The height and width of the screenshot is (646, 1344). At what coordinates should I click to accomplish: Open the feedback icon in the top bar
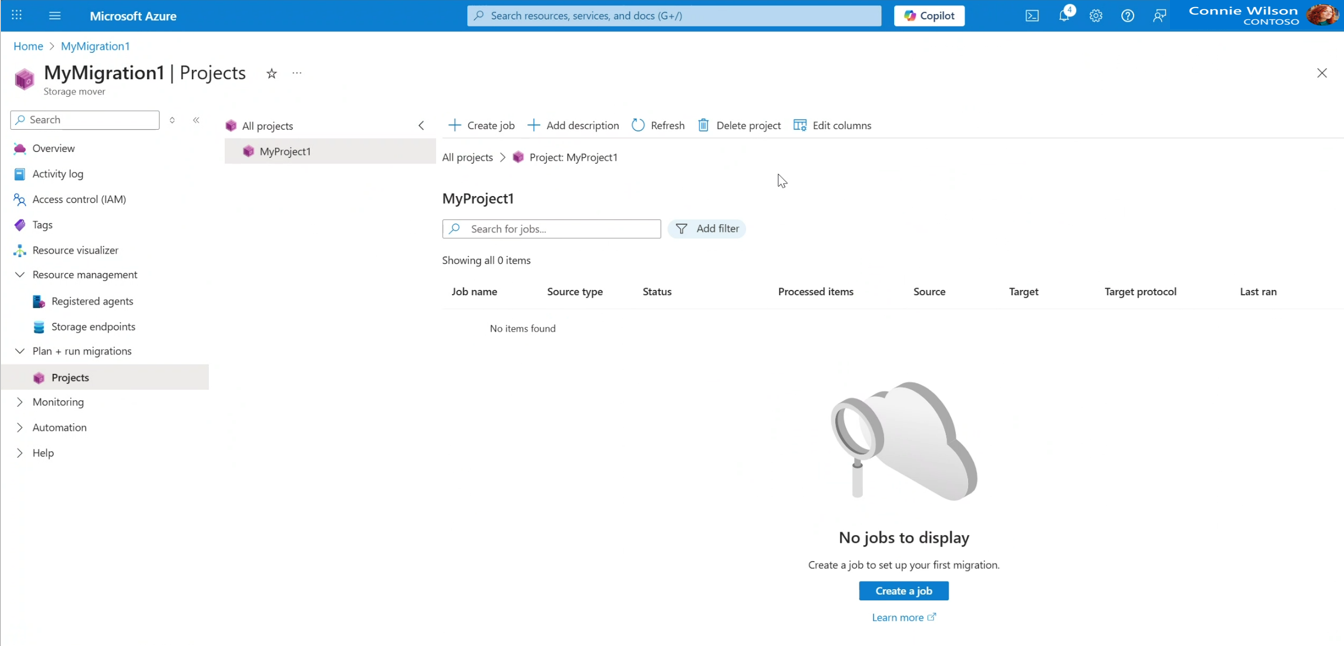(x=1160, y=16)
